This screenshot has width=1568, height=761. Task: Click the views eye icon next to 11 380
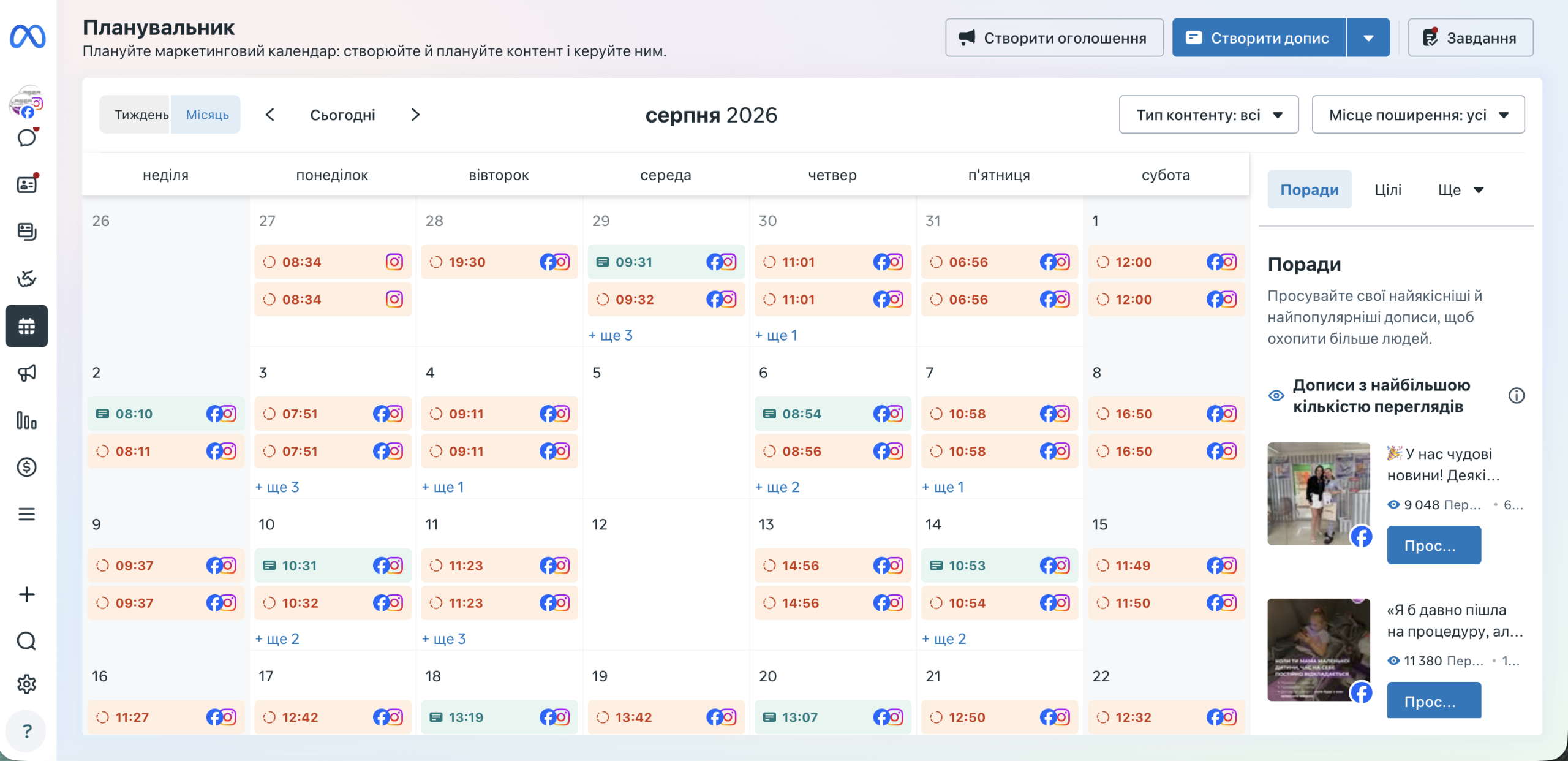tap(1393, 661)
